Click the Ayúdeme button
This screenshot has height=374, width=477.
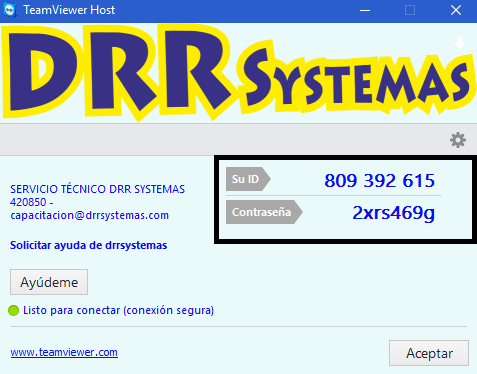(x=49, y=282)
